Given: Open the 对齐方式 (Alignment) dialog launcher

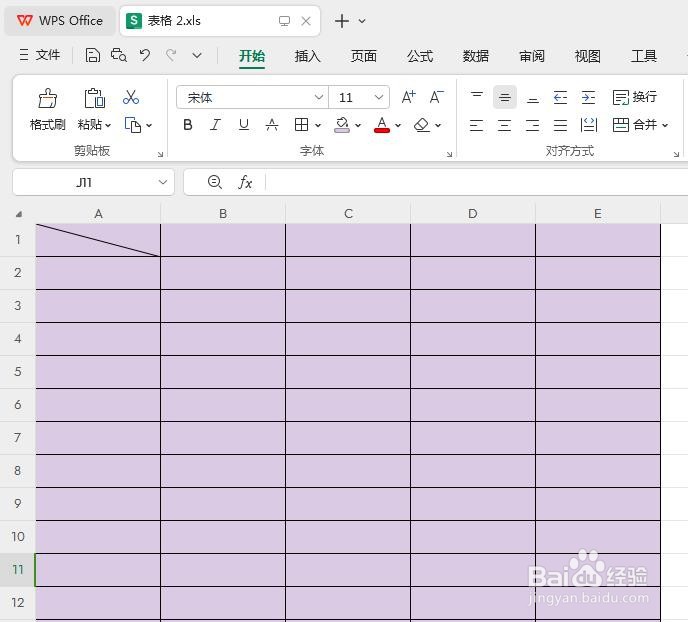Looking at the screenshot, I should pyautogui.click(x=676, y=154).
